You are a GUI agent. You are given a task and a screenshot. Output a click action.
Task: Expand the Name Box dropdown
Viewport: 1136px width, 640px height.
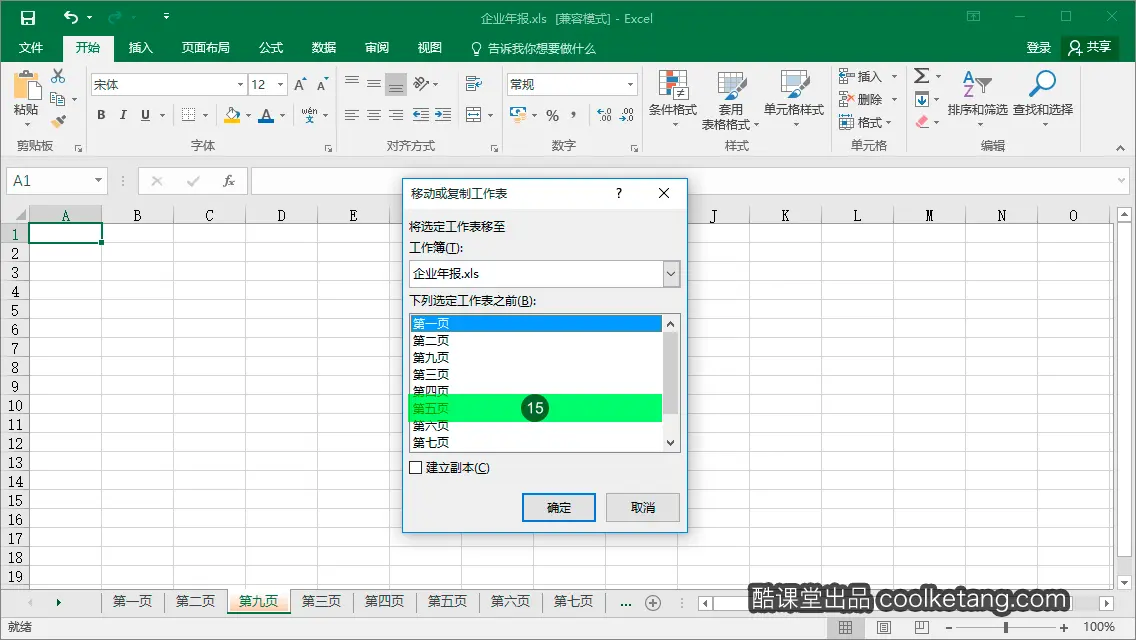(98, 180)
